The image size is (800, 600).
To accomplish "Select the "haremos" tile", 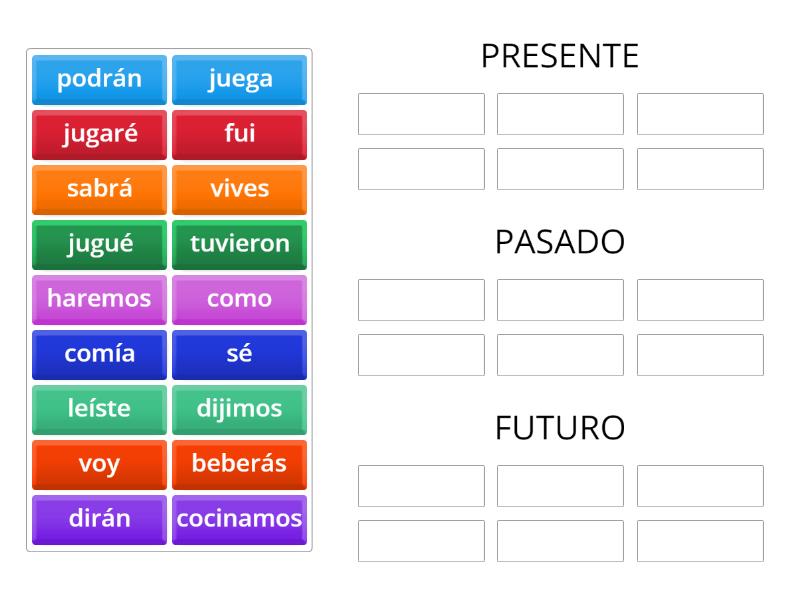I will 98,299.
